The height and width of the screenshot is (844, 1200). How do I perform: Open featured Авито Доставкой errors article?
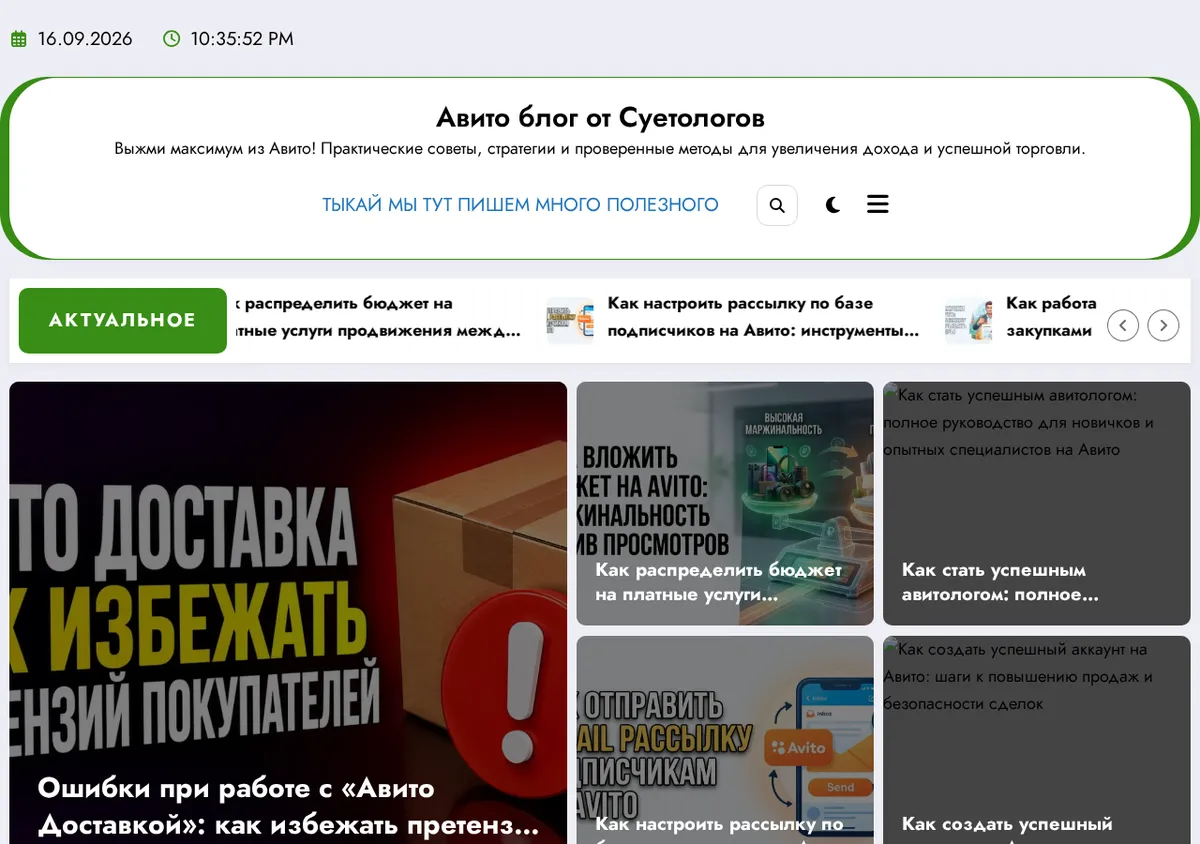click(288, 613)
